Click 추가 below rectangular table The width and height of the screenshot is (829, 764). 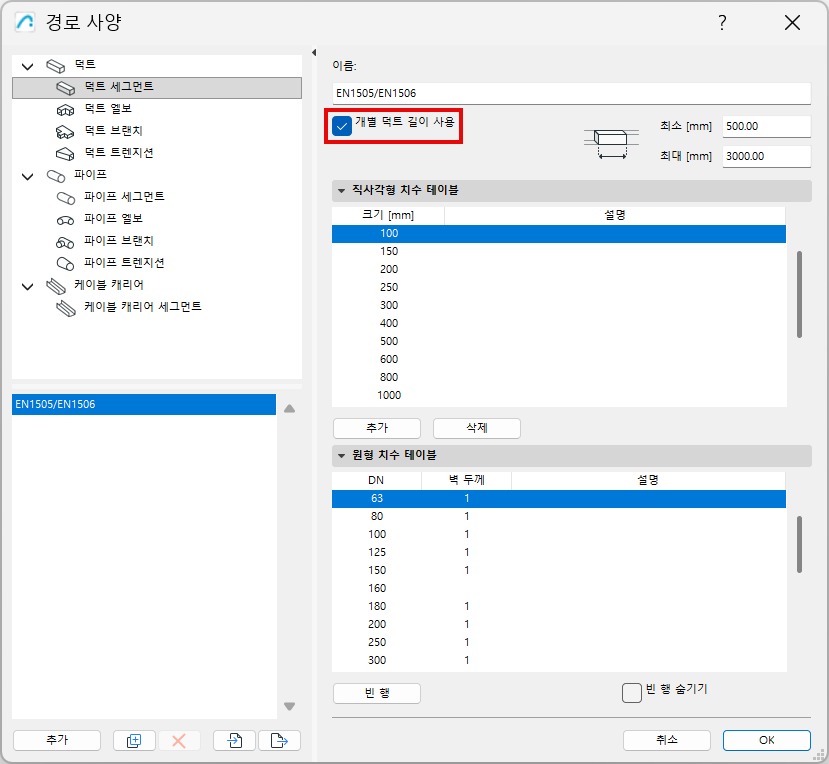[x=377, y=428]
